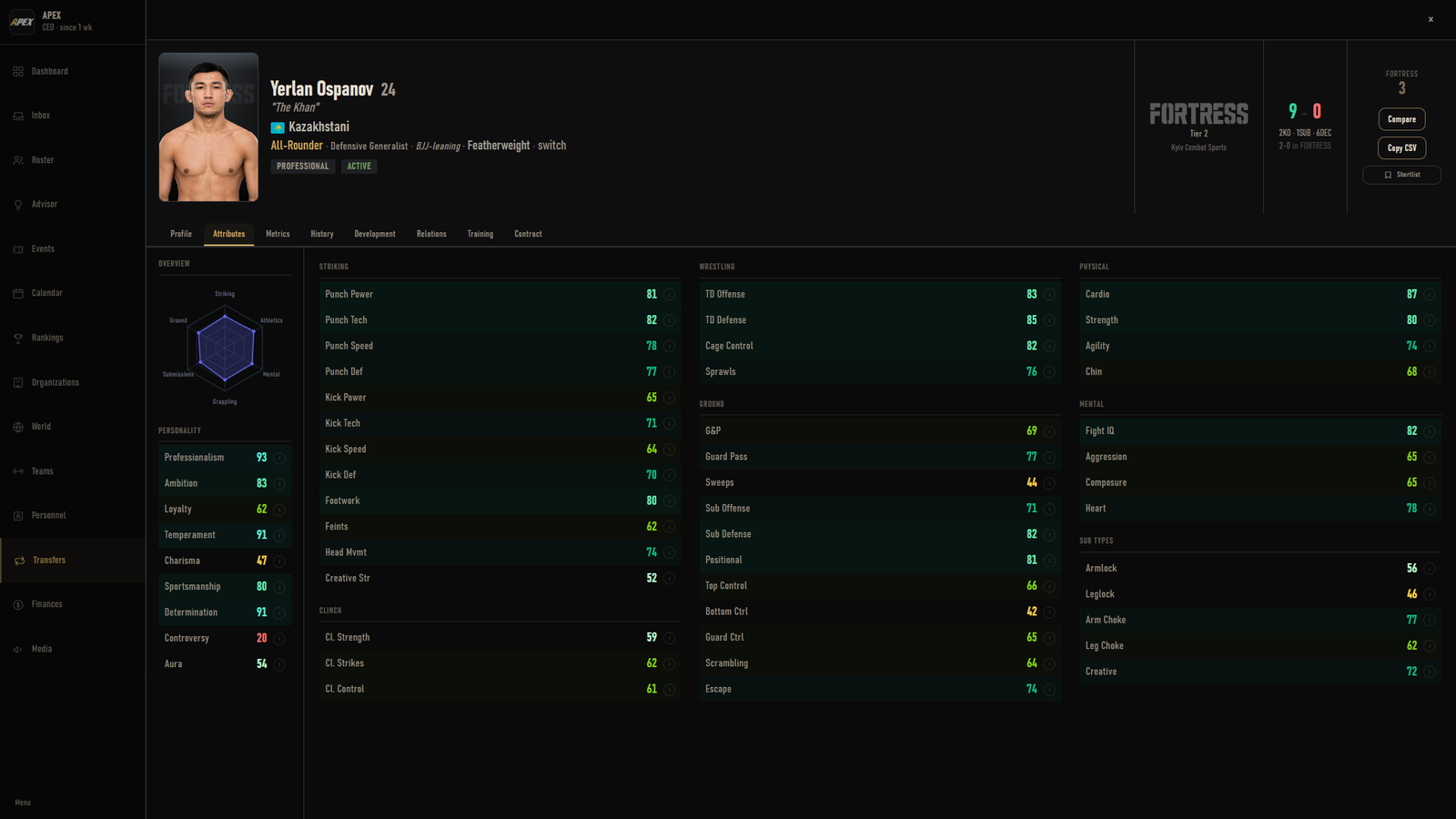
Task: Click info icon beside Creative Str
Action: click(x=669, y=579)
